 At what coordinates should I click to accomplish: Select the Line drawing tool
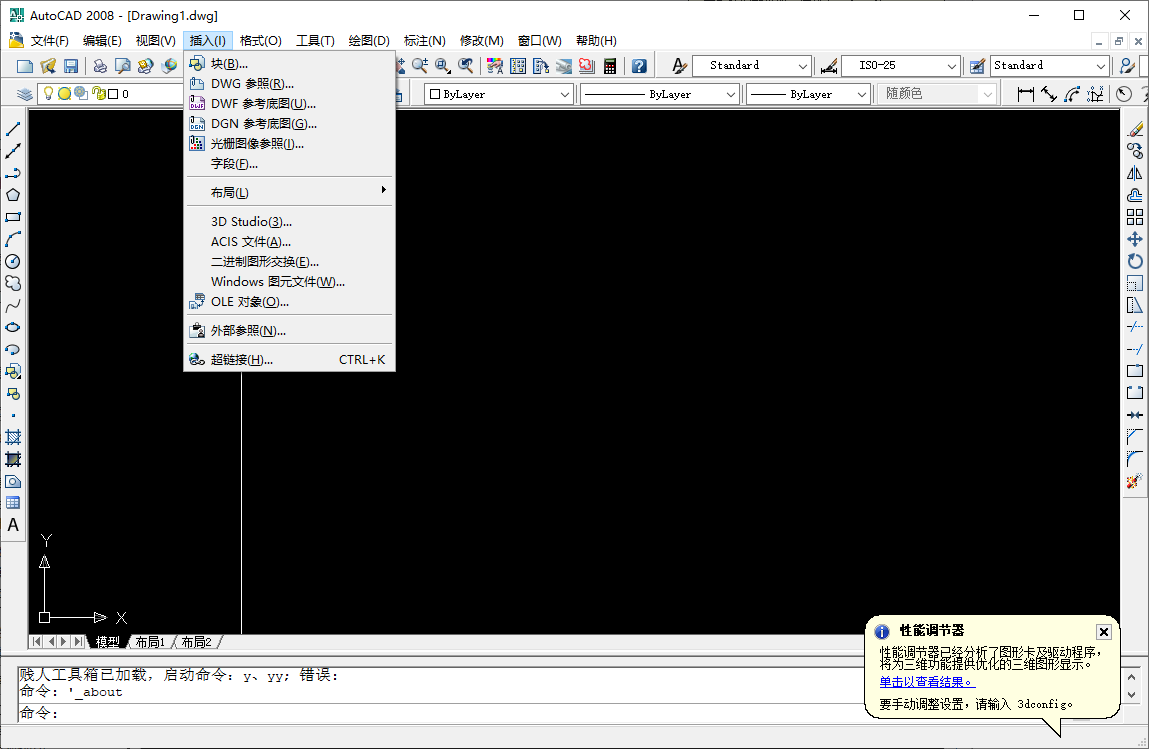coord(13,127)
